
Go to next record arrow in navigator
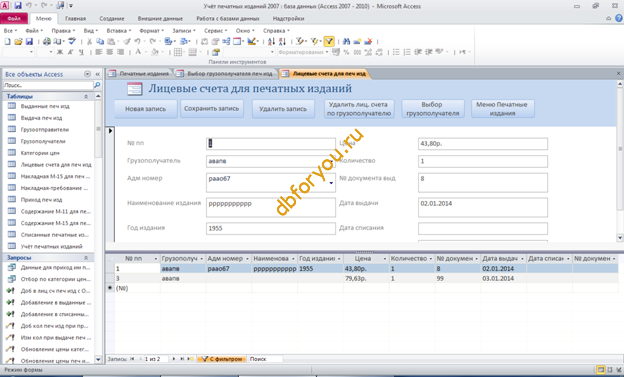[174, 359]
